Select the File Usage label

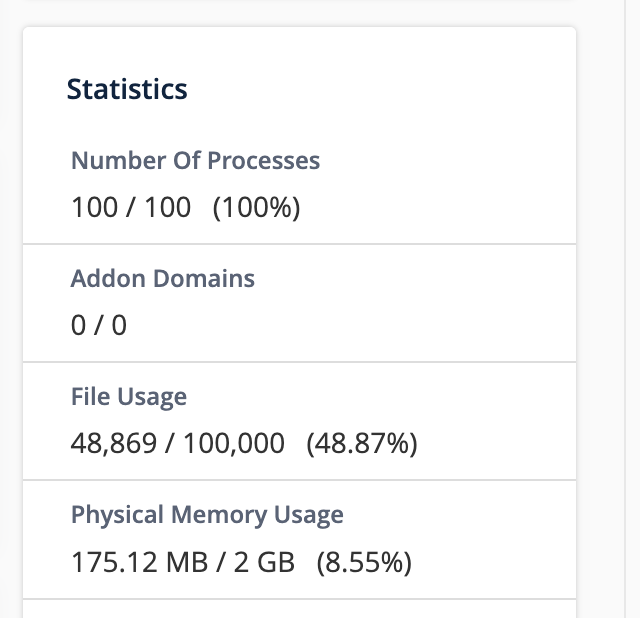[129, 397]
